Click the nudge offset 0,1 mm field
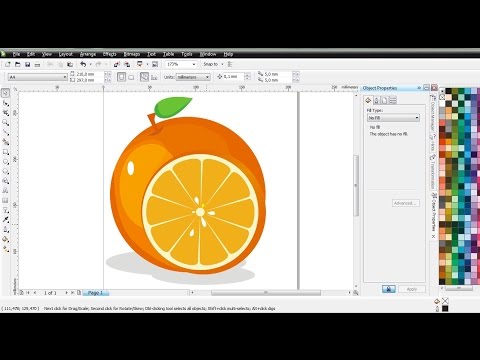 [234, 77]
